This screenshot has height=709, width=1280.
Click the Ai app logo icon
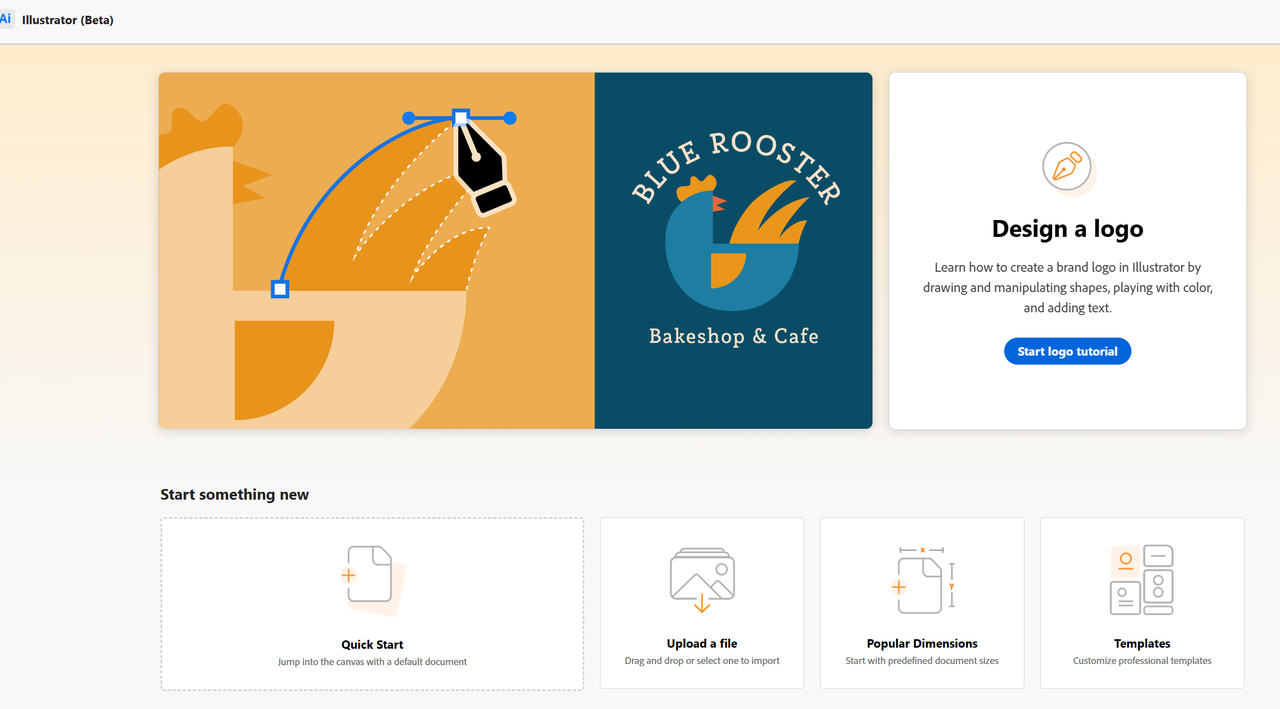tap(6, 19)
